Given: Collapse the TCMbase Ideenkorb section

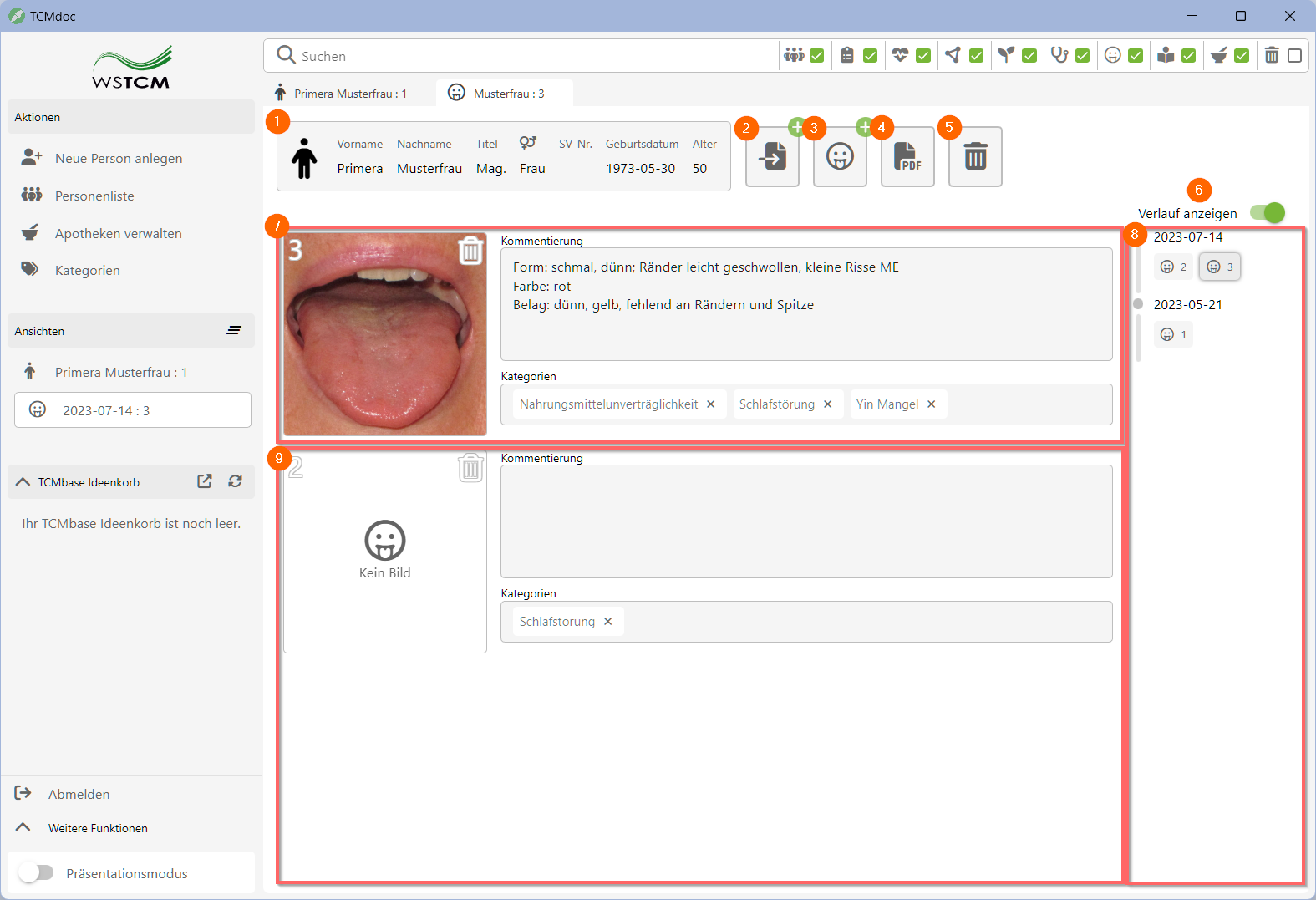Looking at the screenshot, I should pos(23,482).
